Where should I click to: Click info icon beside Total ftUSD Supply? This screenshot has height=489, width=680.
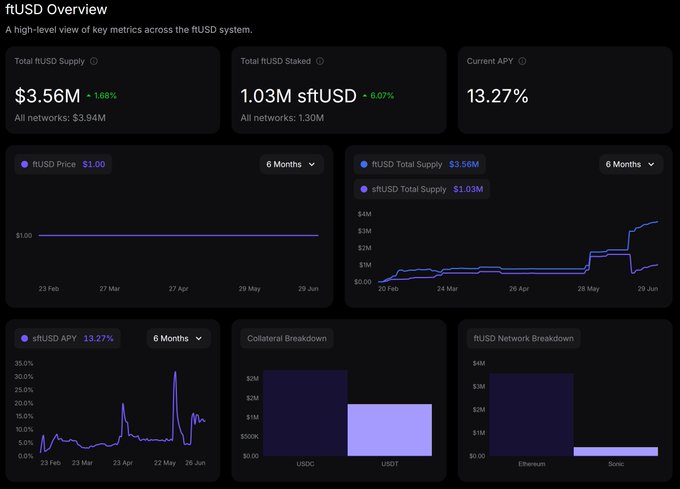click(x=94, y=61)
